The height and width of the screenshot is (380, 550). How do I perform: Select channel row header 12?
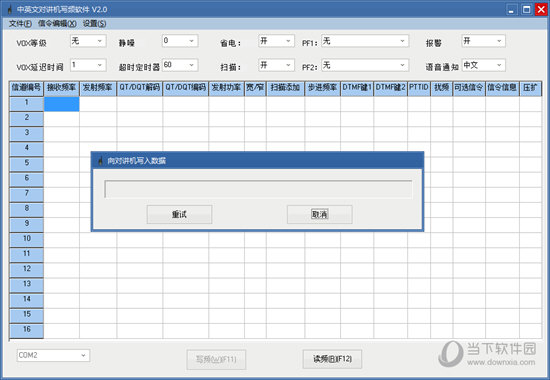click(x=26, y=271)
